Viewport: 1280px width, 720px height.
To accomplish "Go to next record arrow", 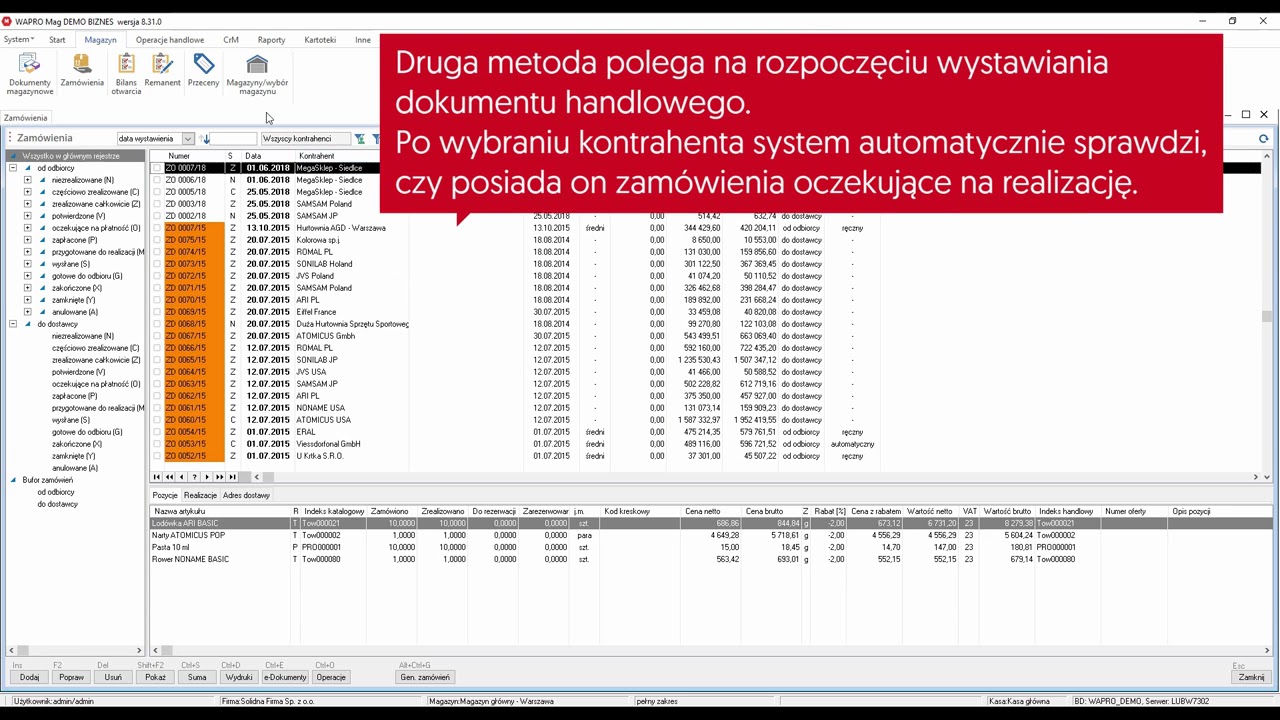I will click(207, 477).
